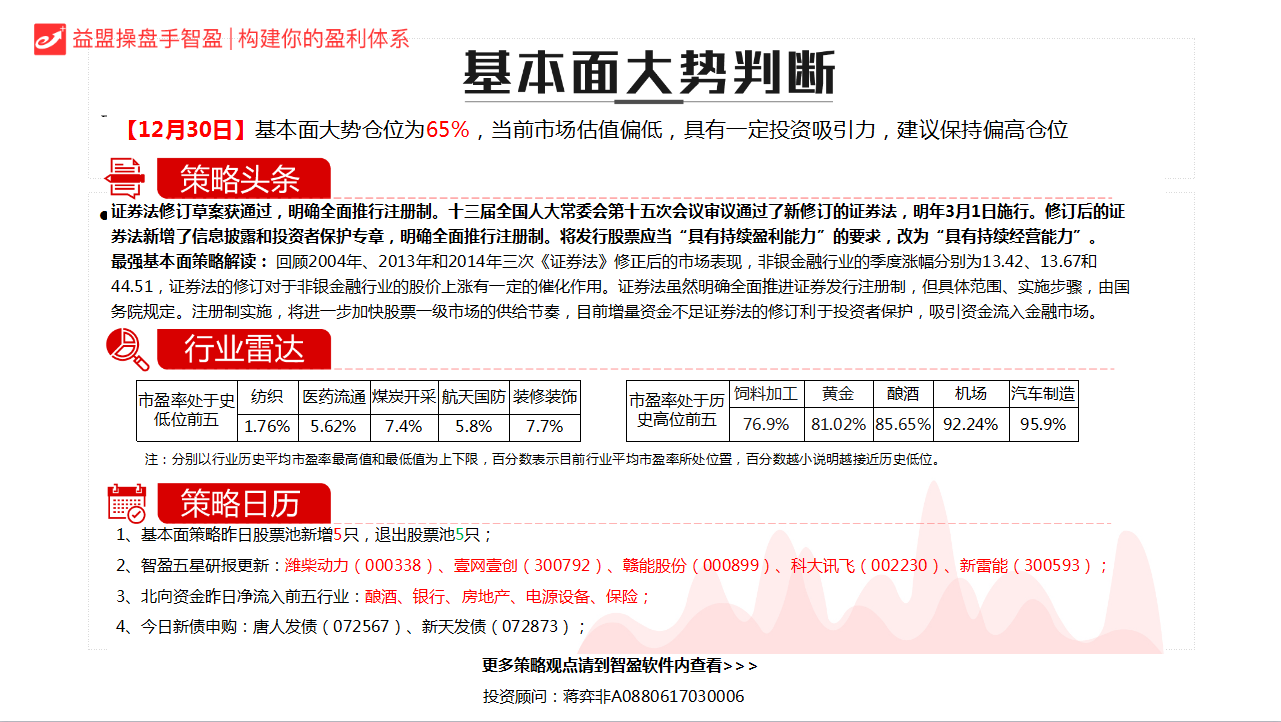Click the 黄金 industry table header
Screen dimensions: 1281x722
click(838, 394)
